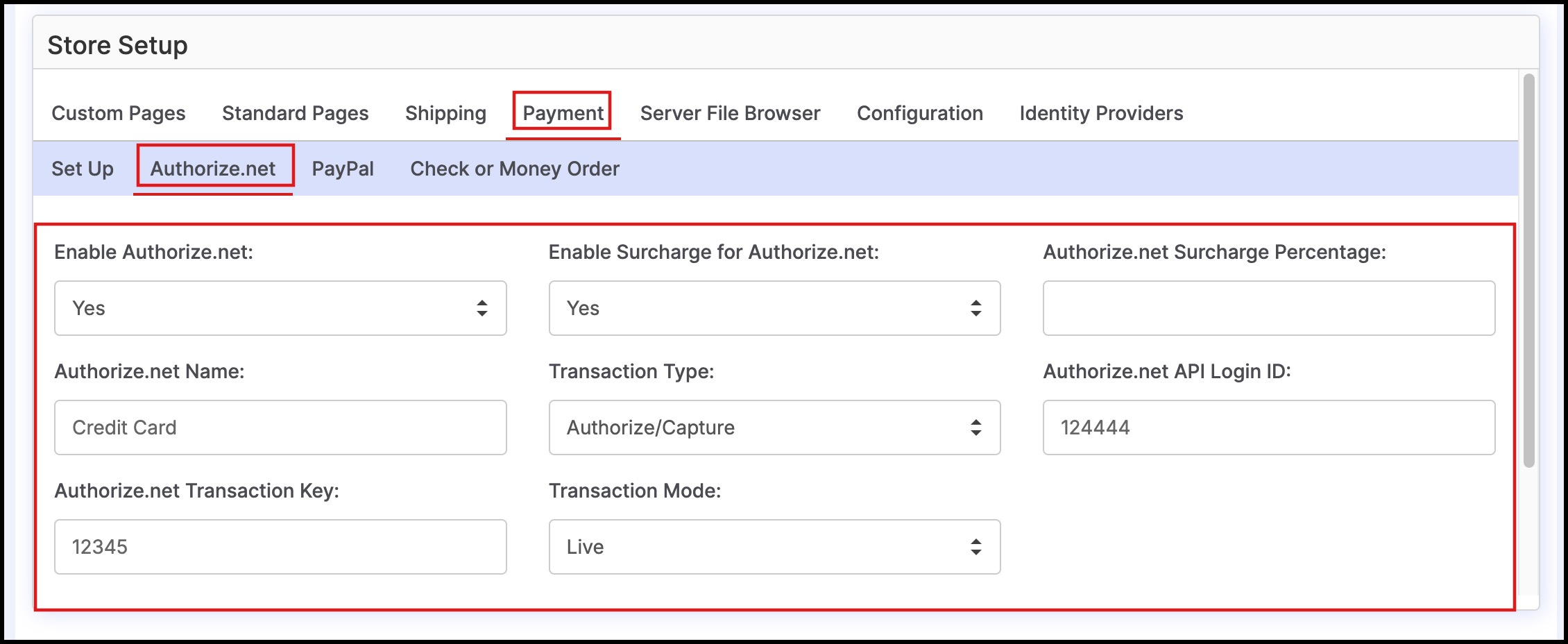Select the Set Up sub-tab
1568x644 pixels.
click(83, 169)
